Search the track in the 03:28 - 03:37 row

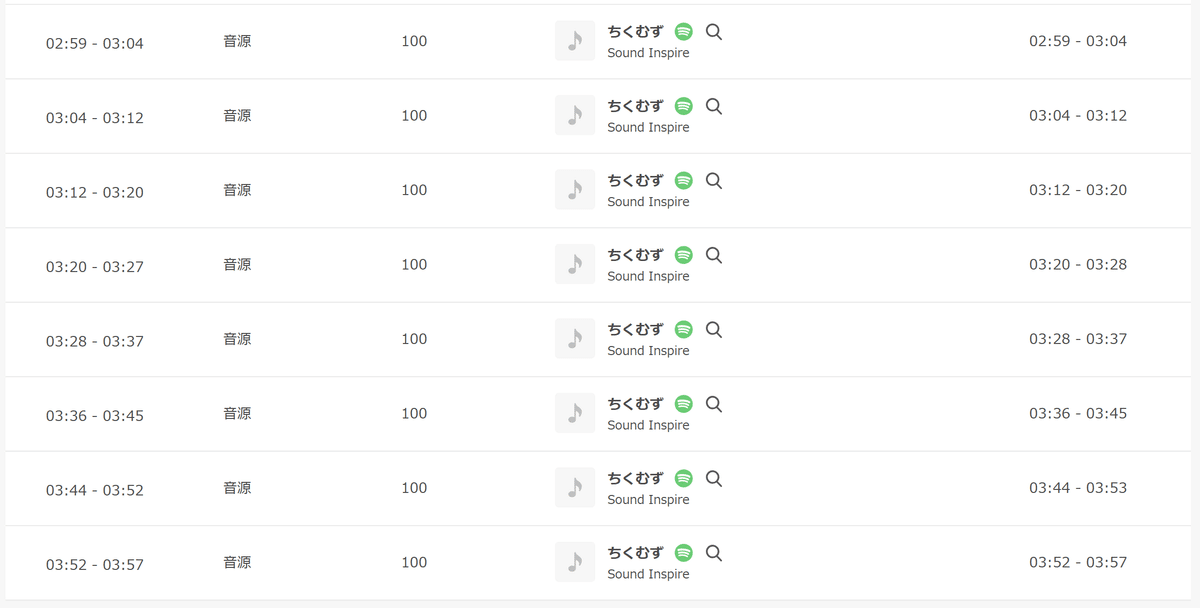[714, 329]
